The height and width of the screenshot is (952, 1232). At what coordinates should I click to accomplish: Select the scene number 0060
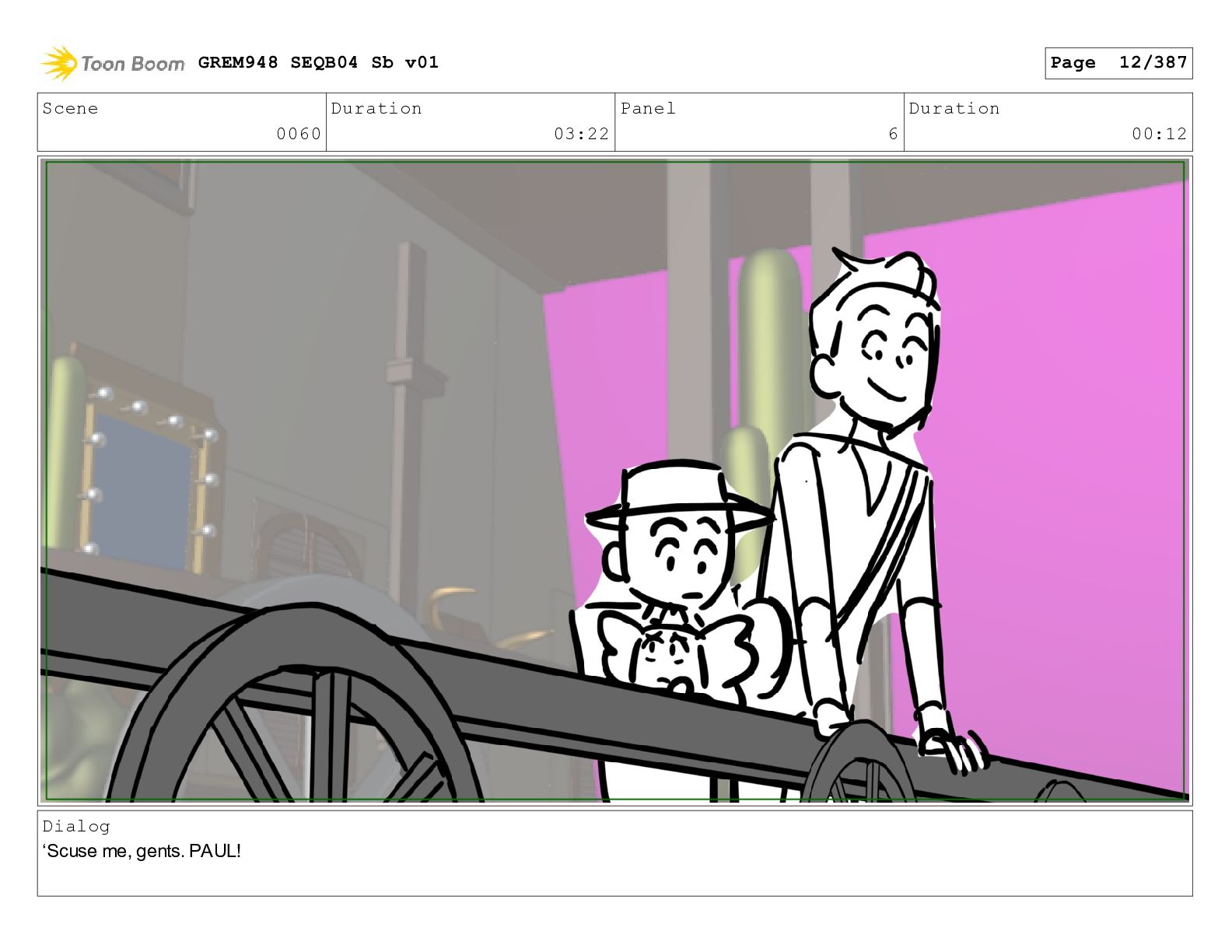(299, 134)
